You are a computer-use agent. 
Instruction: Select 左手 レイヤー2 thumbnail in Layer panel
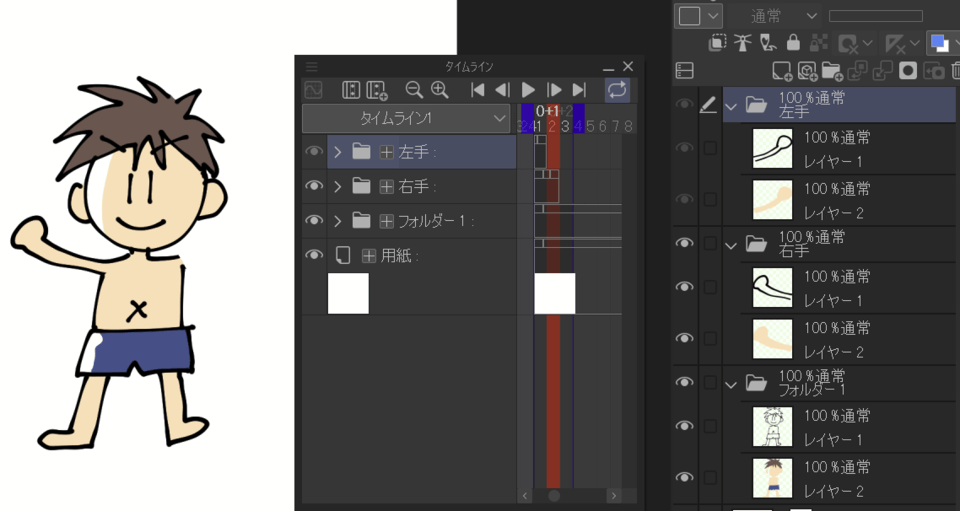click(772, 200)
